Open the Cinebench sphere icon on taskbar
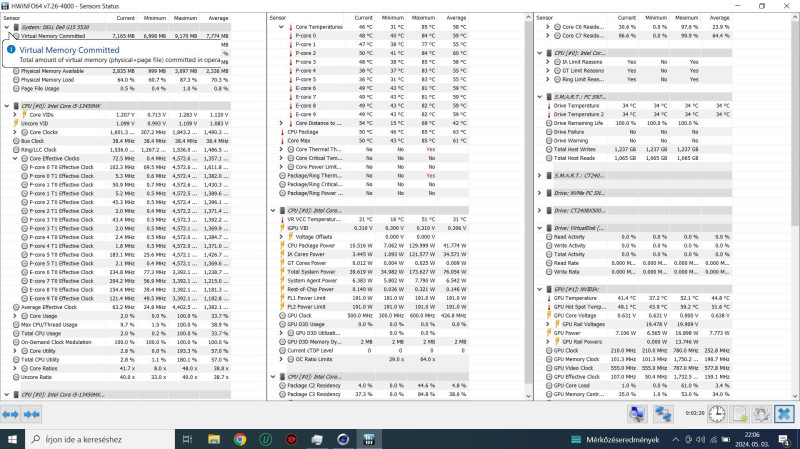800x449 pixels. [x=343, y=439]
